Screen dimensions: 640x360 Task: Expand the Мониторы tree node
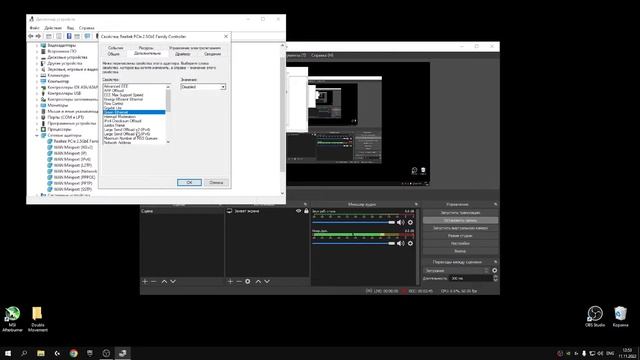tap(37, 105)
